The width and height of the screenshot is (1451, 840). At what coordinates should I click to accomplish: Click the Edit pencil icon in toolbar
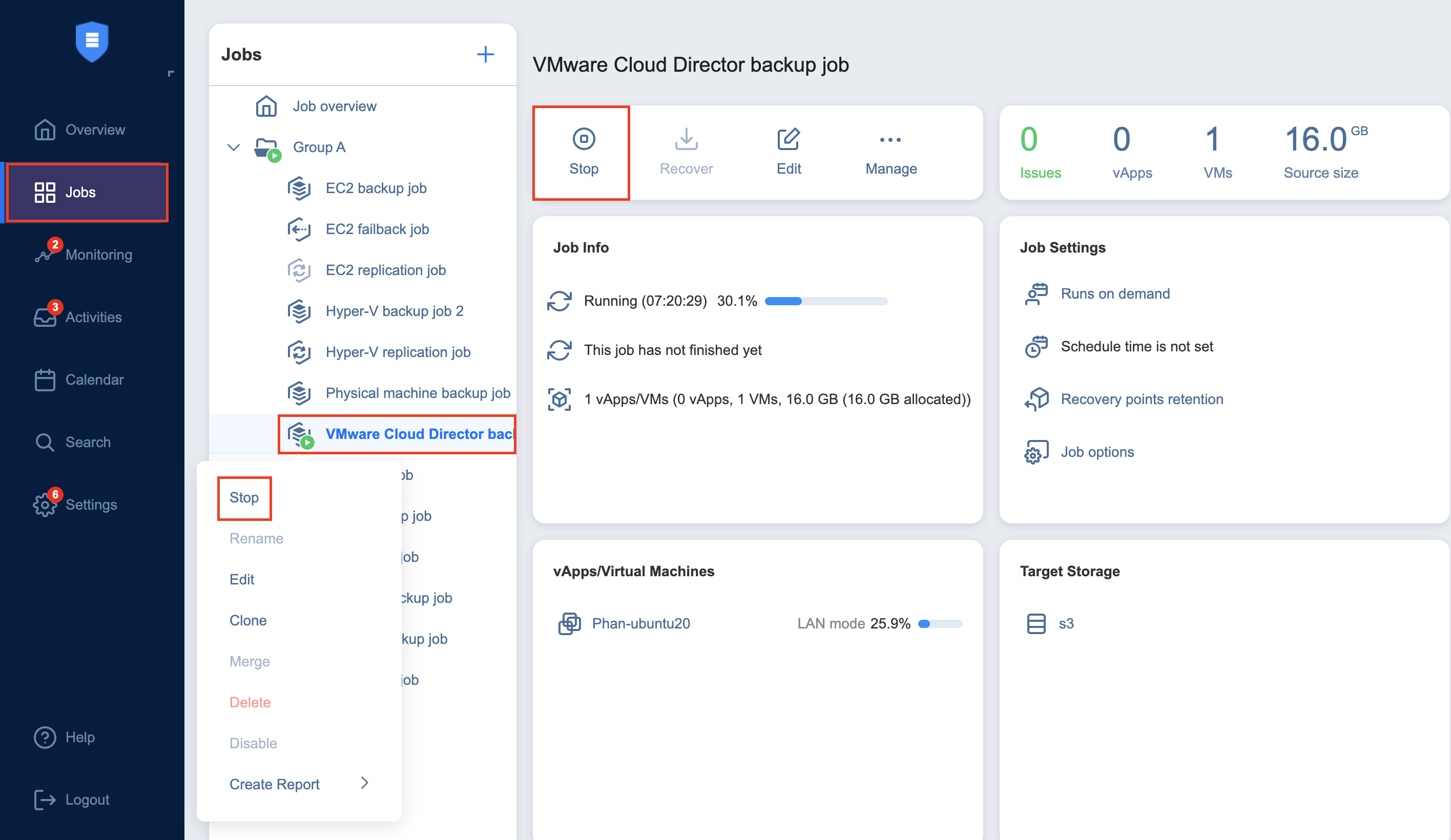click(788, 139)
